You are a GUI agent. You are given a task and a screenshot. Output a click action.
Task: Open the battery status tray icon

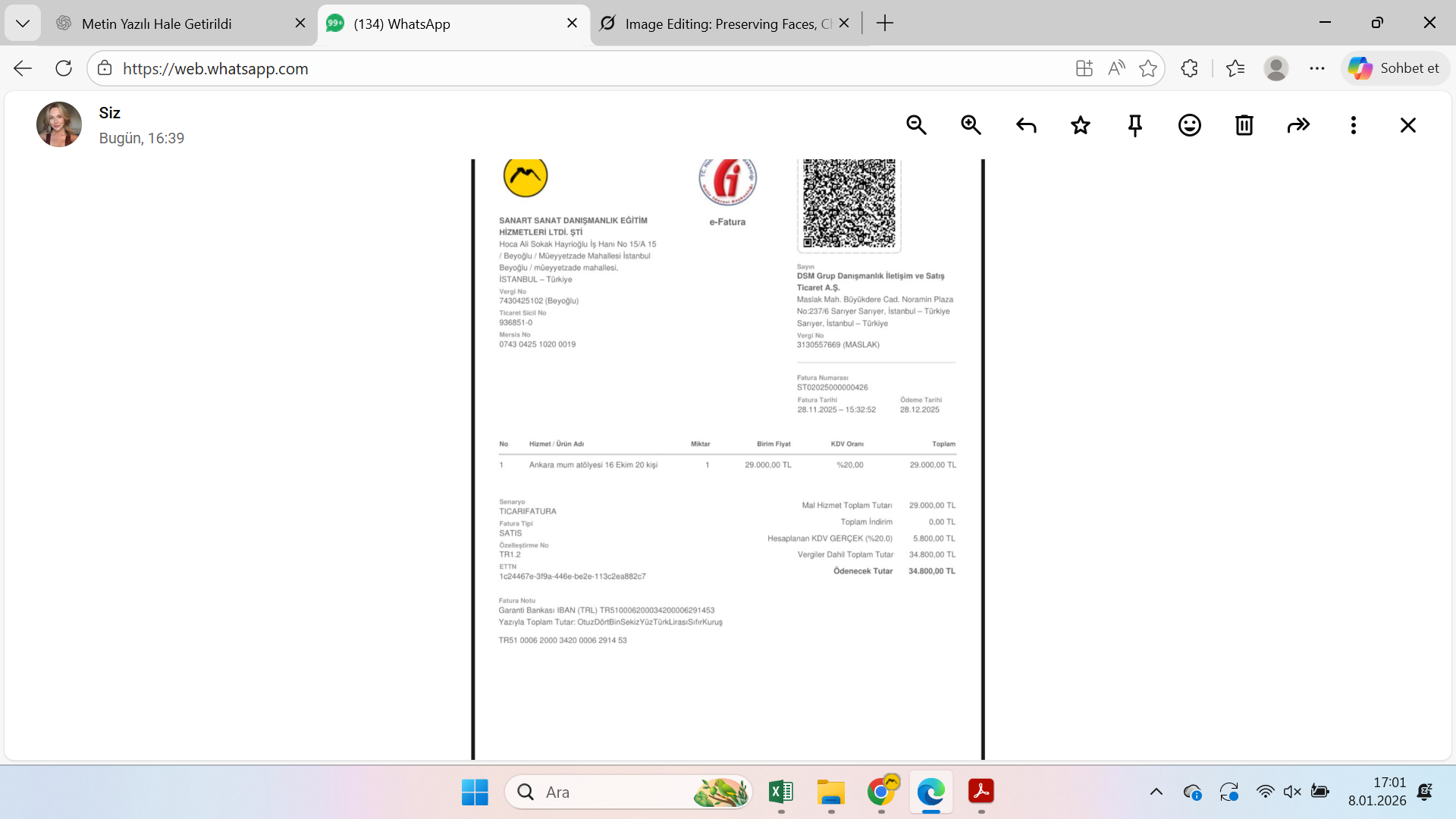pyautogui.click(x=1320, y=792)
